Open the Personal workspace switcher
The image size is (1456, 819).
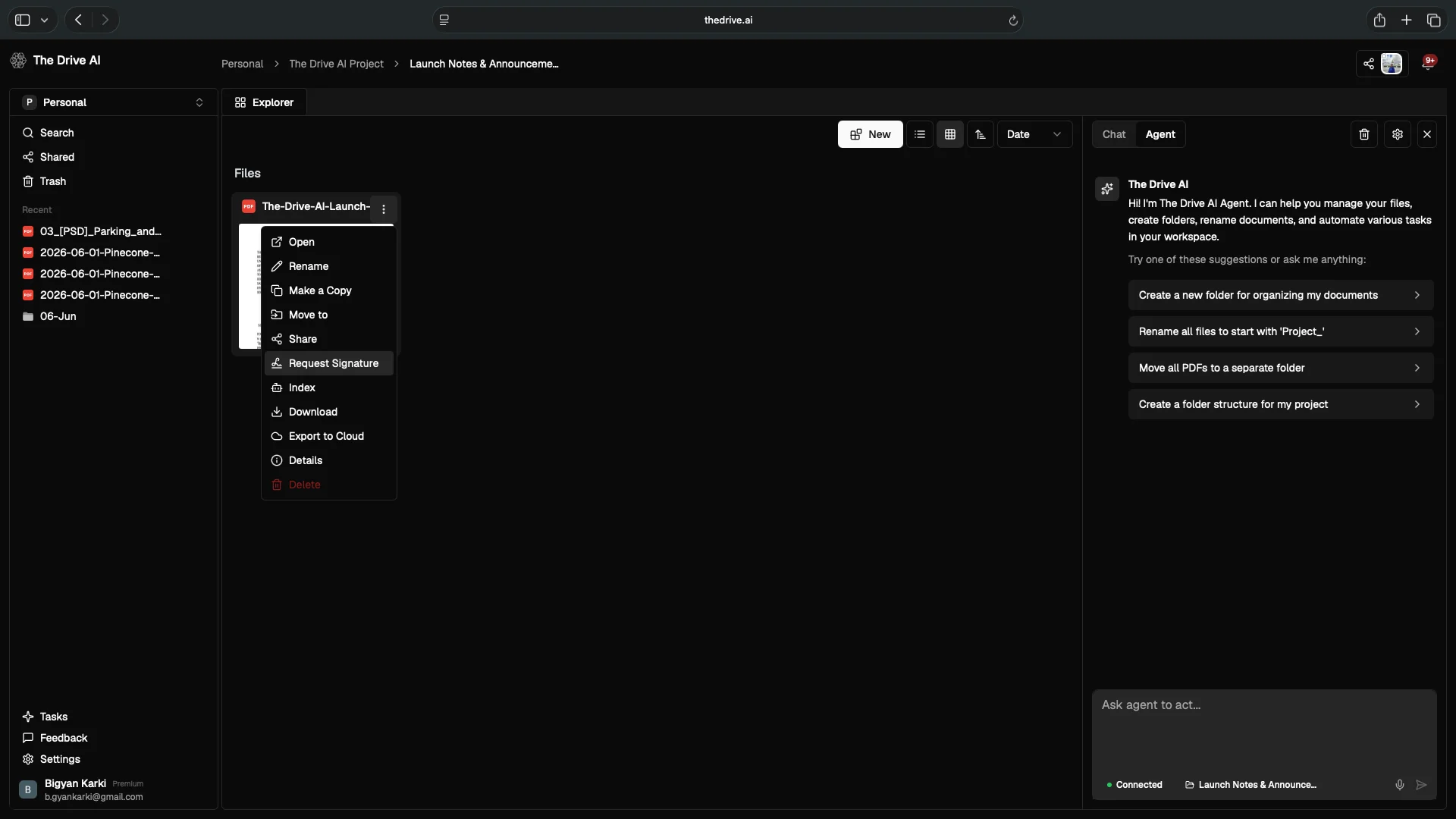pyautogui.click(x=114, y=102)
